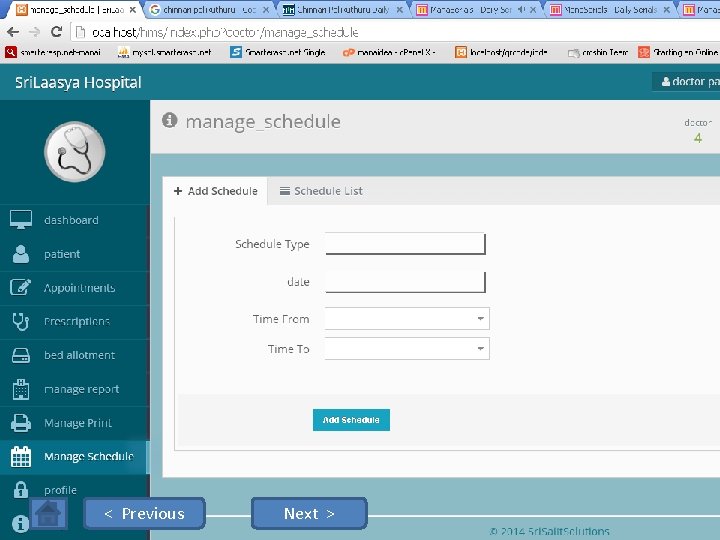Click the list icon on Schedule List tab
The height and width of the screenshot is (540, 720).
click(x=285, y=191)
